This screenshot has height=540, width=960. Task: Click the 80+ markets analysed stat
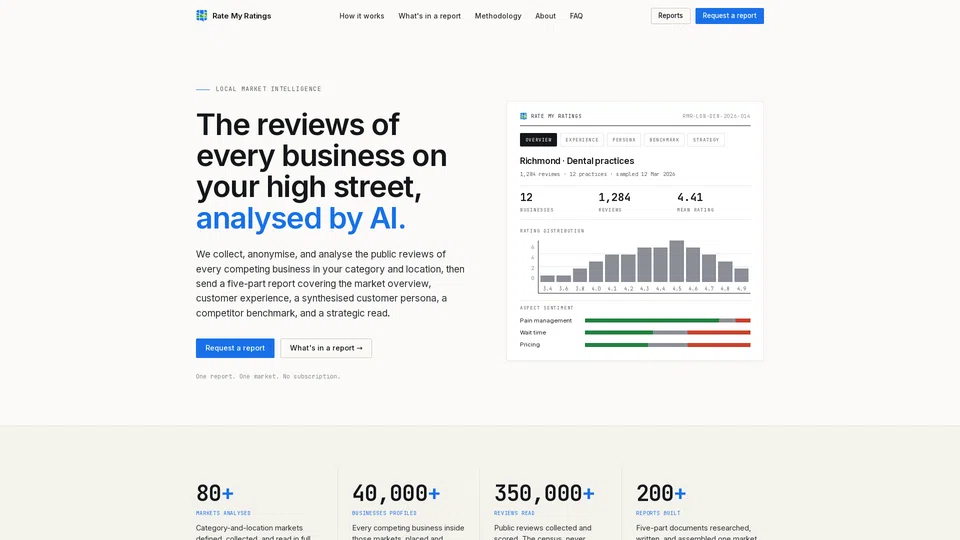coord(215,493)
